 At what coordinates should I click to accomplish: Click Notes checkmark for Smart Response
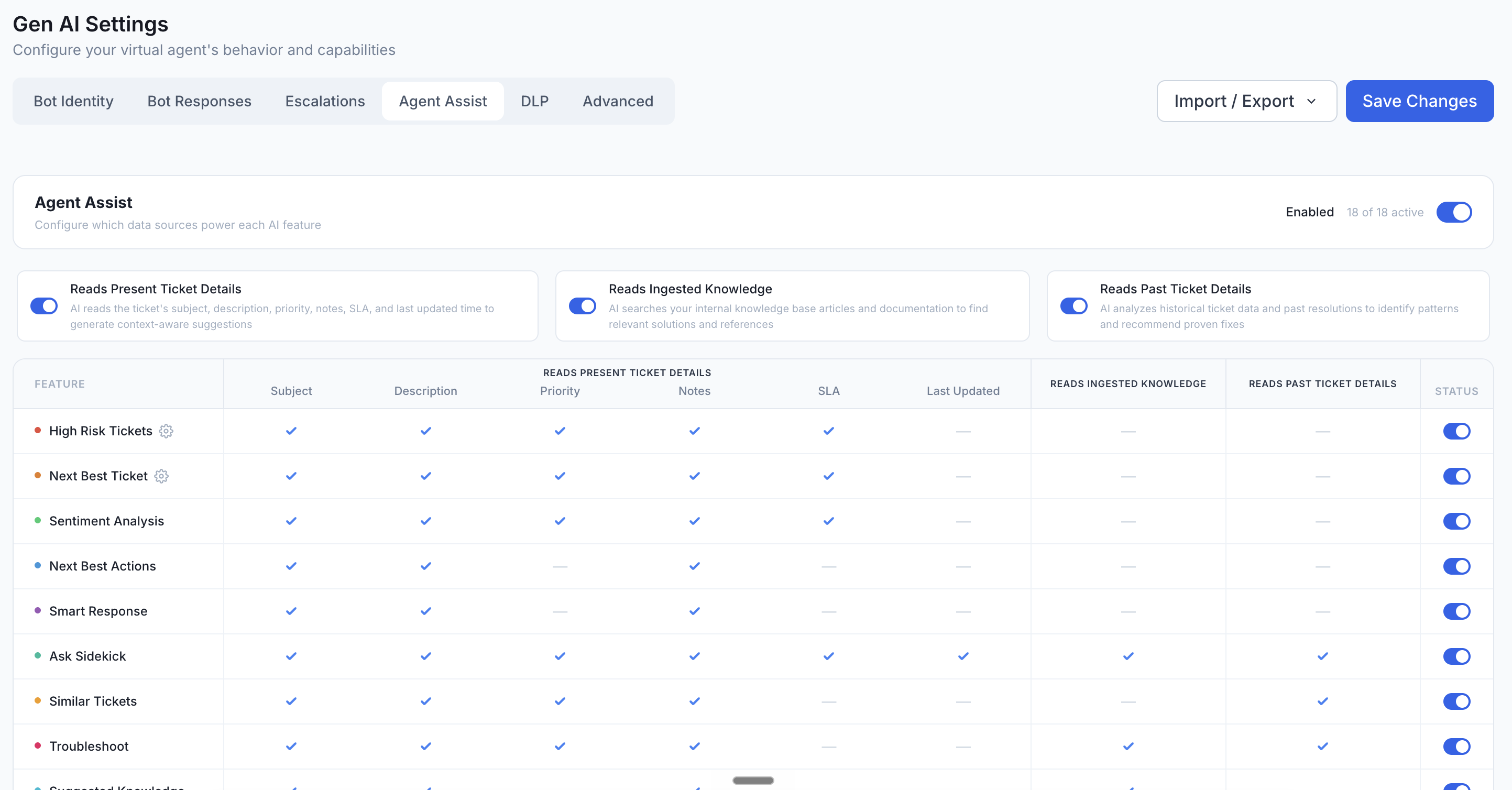tap(694, 611)
